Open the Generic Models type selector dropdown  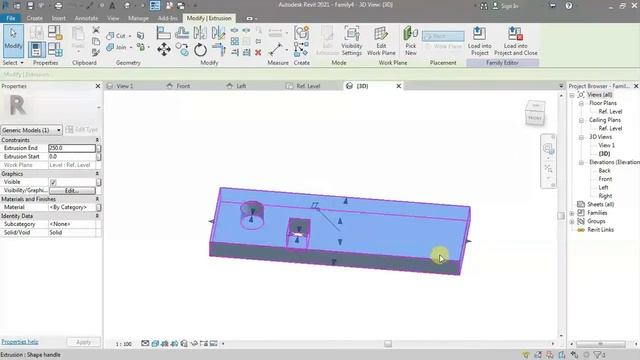[x=31, y=130]
